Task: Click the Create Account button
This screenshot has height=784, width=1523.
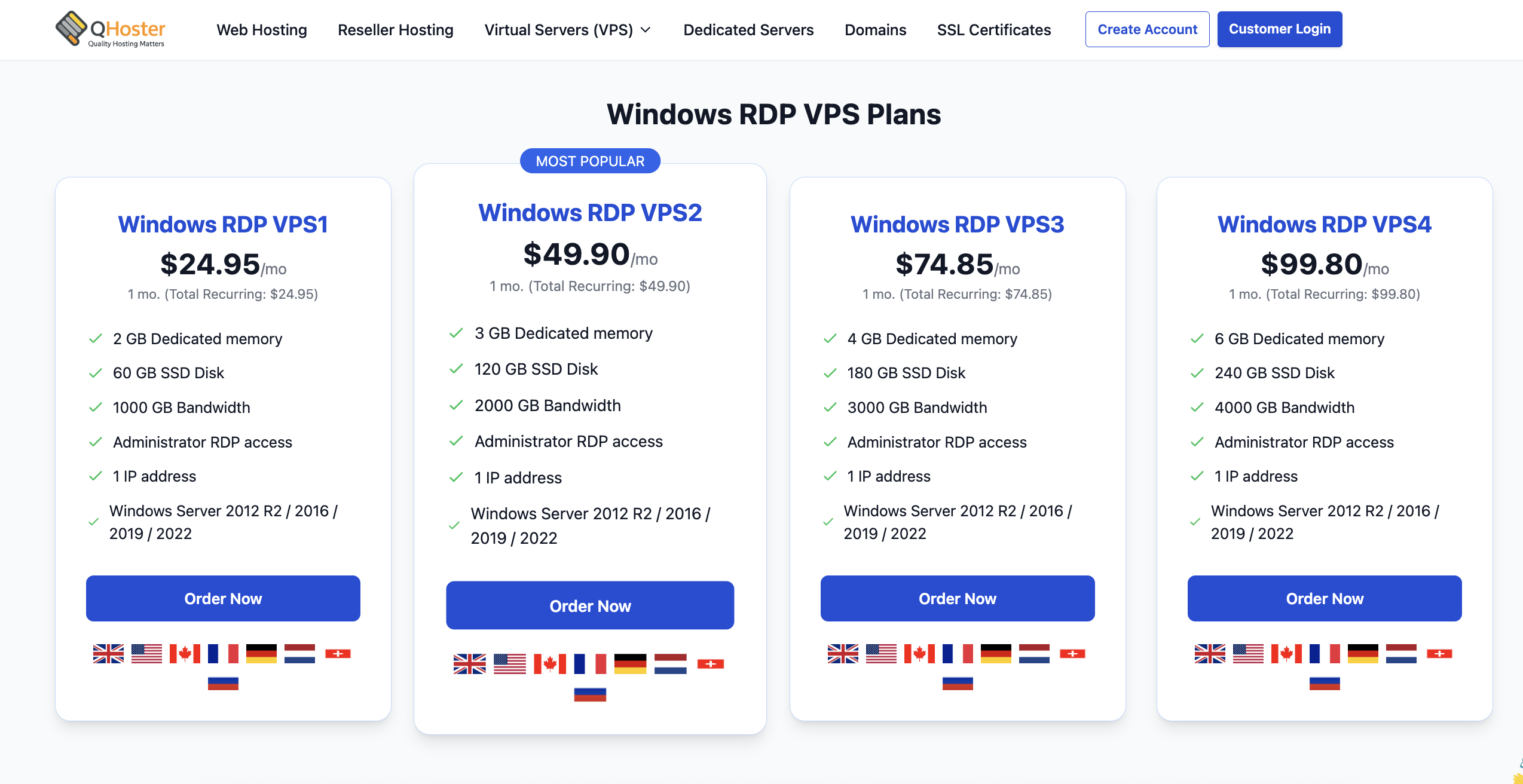Action: click(1148, 29)
